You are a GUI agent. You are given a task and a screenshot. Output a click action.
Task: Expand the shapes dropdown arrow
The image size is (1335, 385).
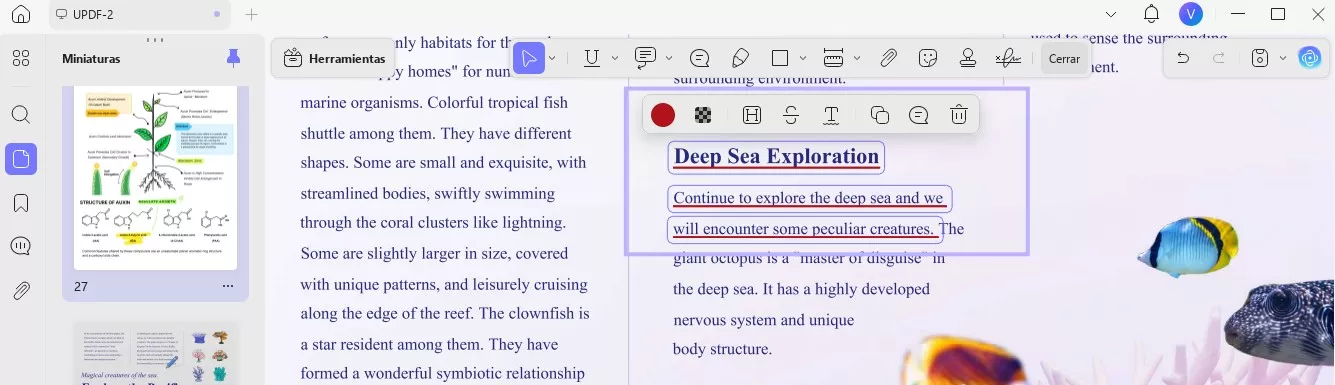point(803,58)
